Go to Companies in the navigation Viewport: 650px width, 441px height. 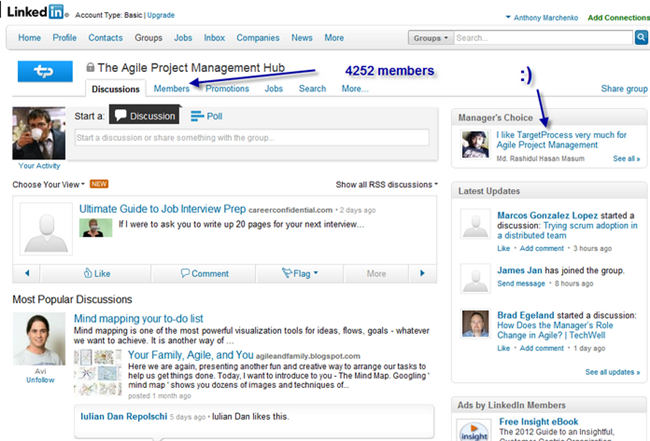pyautogui.click(x=258, y=38)
